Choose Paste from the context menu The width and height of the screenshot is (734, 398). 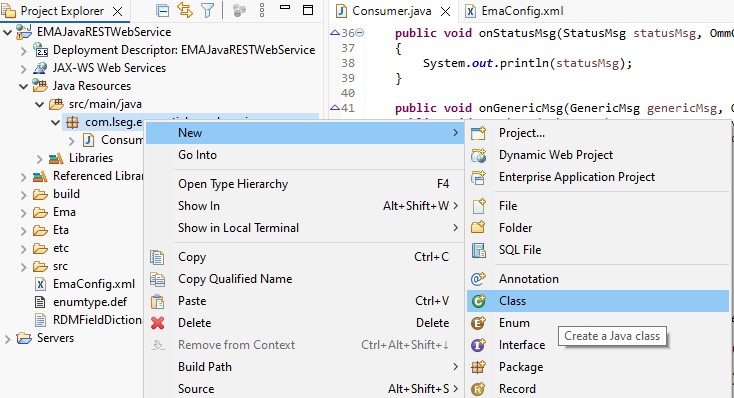[x=305, y=301]
